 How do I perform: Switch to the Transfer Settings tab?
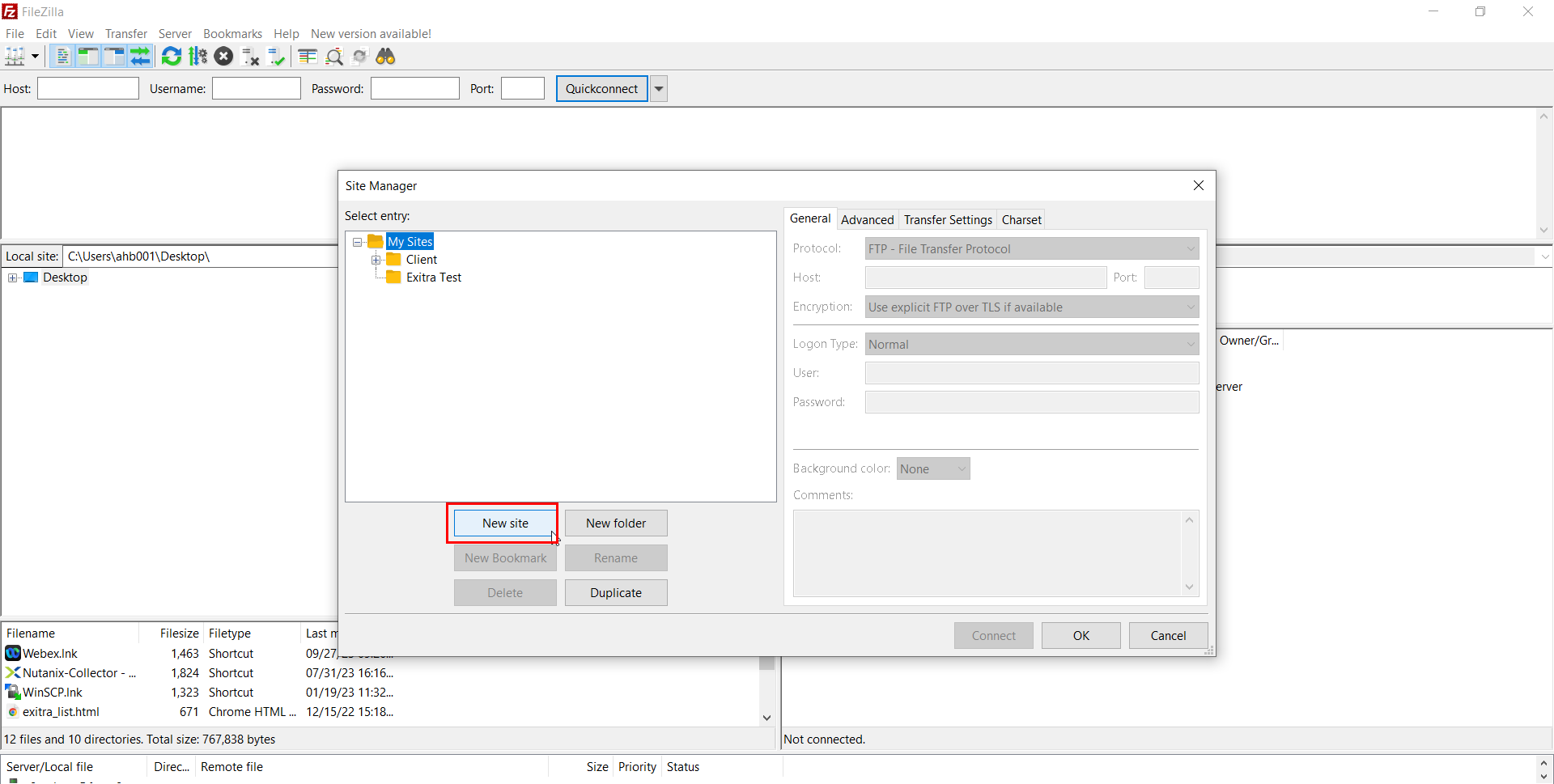(x=948, y=220)
